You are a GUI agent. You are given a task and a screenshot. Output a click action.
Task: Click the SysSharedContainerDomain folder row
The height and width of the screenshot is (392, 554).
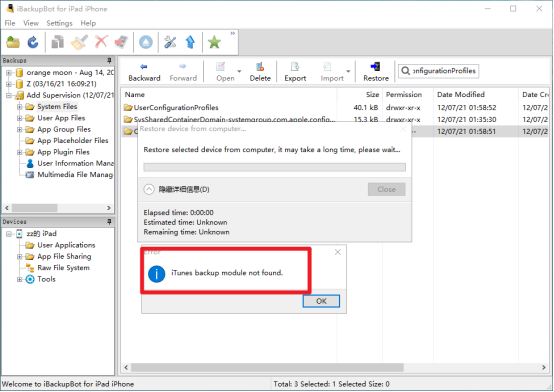tap(335, 119)
